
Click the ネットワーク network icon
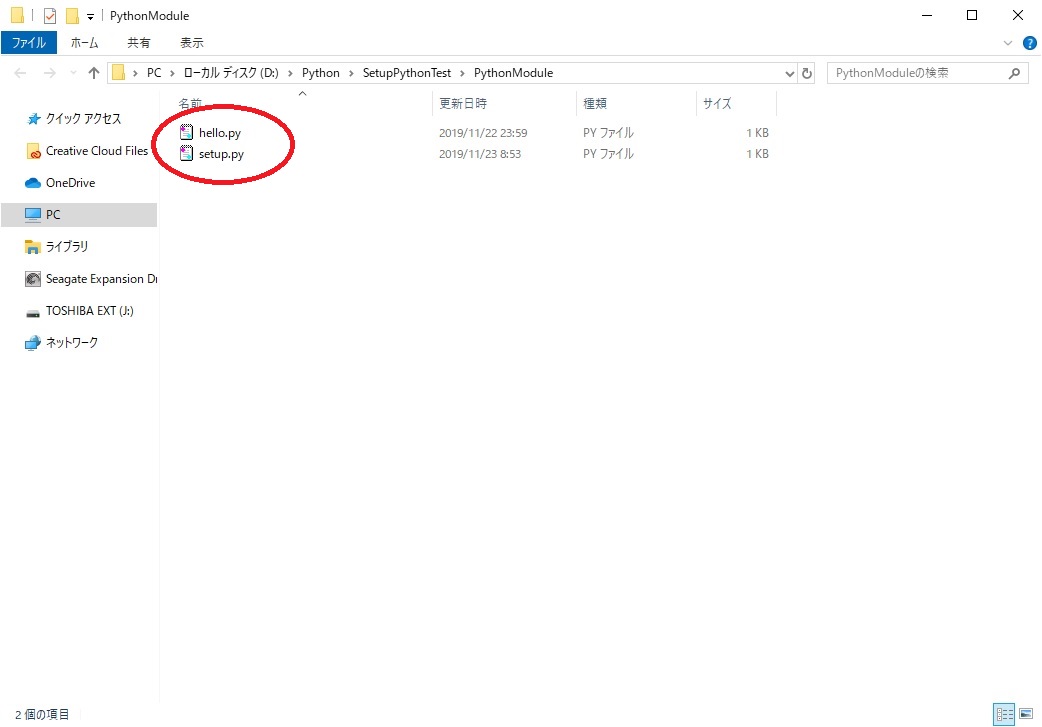pos(33,343)
